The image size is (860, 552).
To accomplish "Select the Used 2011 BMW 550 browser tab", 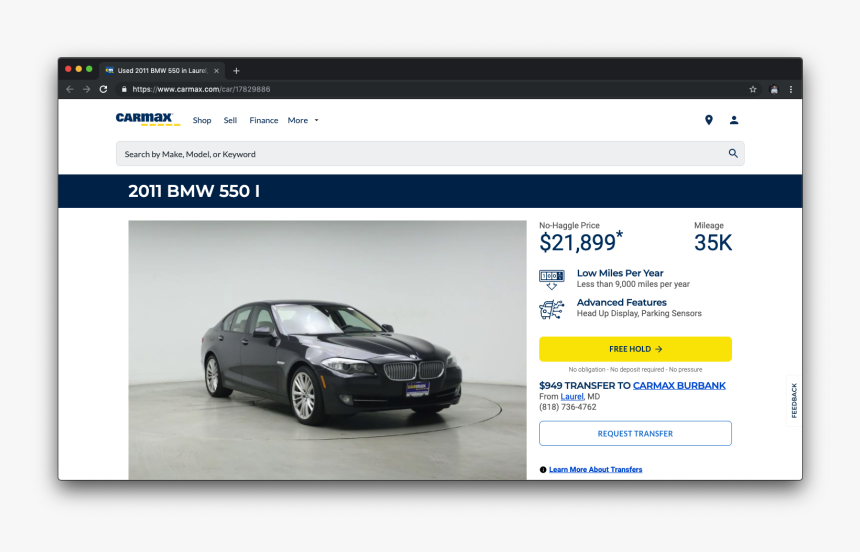I will (x=162, y=71).
